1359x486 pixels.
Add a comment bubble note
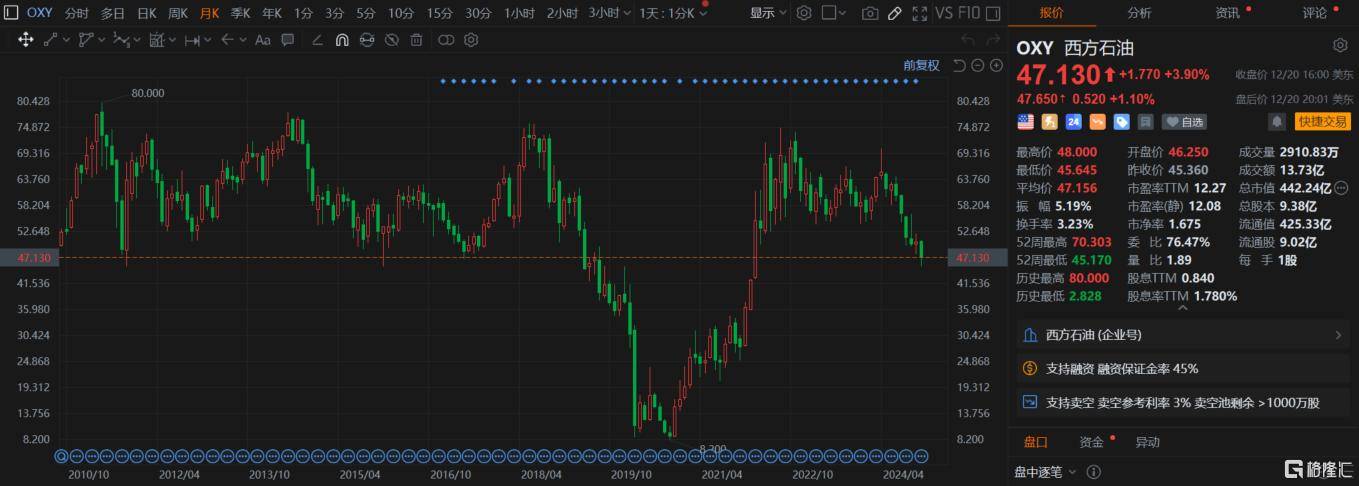[x=287, y=40]
